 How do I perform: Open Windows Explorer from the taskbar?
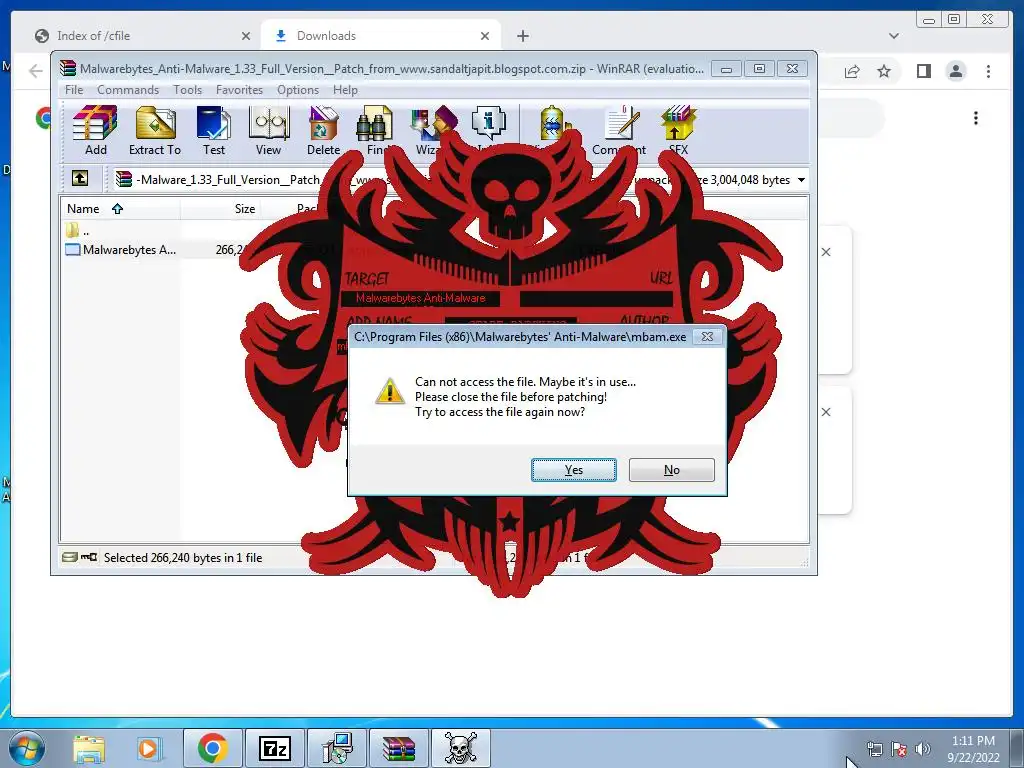pyautogui.click(x=89, y=748)
